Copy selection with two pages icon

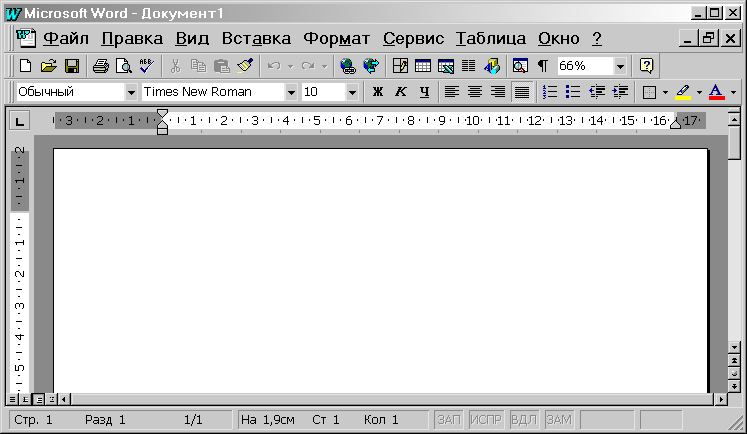198,66
